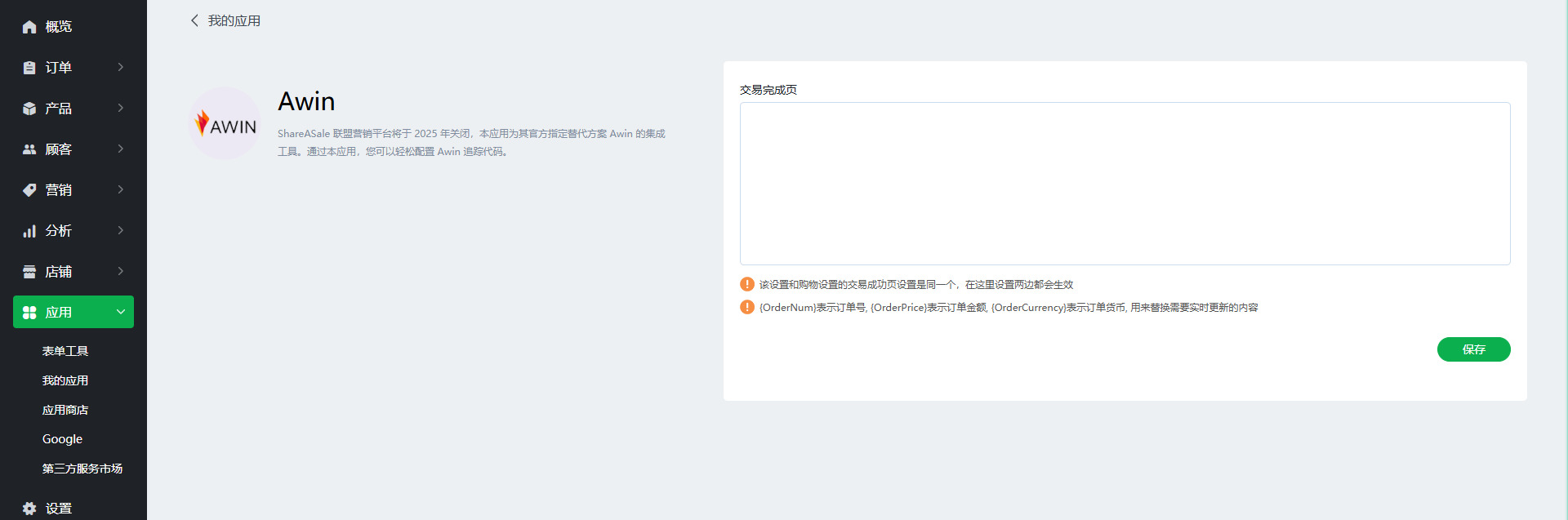Image resolution: width=1568 pixels, height=520 pixels.
Task: Select the Google submenu item
Action: pyautogui.click(x=62, y=439)
